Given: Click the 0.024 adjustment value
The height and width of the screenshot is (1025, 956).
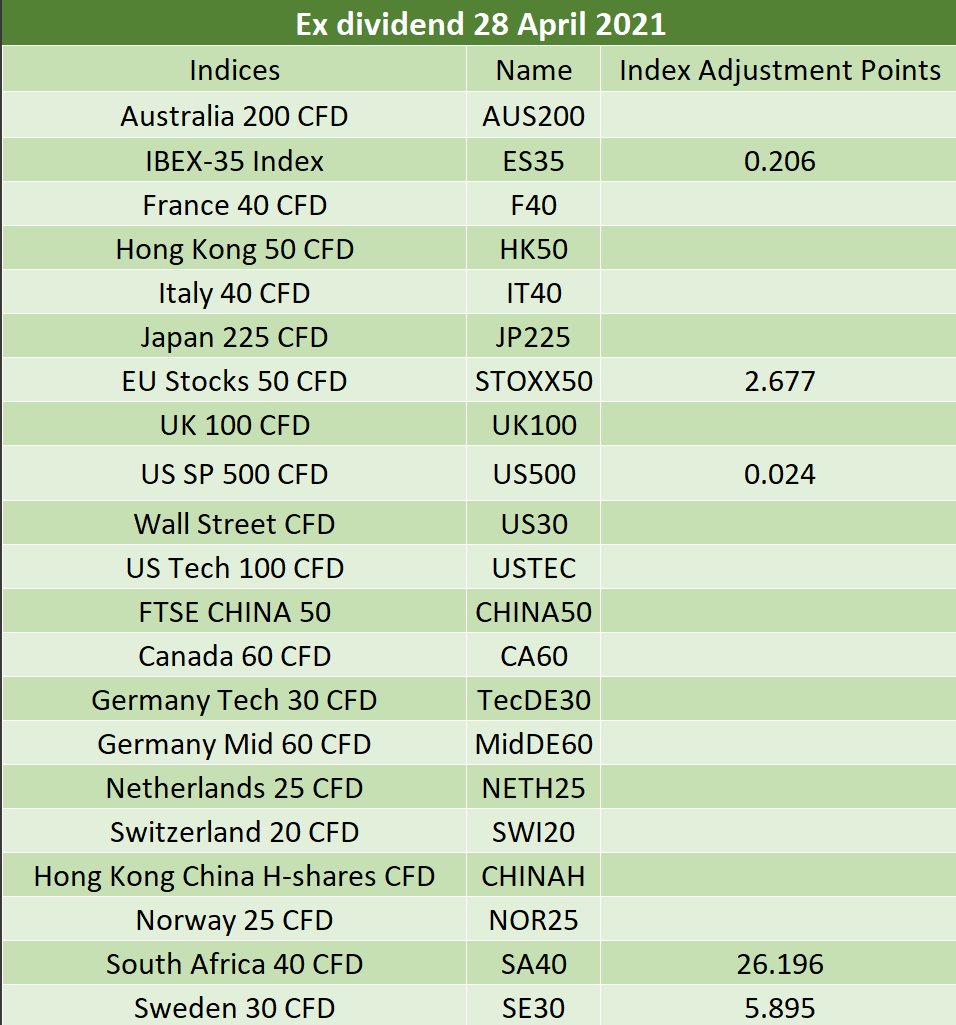Looking at the screenshot, I should (779, 474).
